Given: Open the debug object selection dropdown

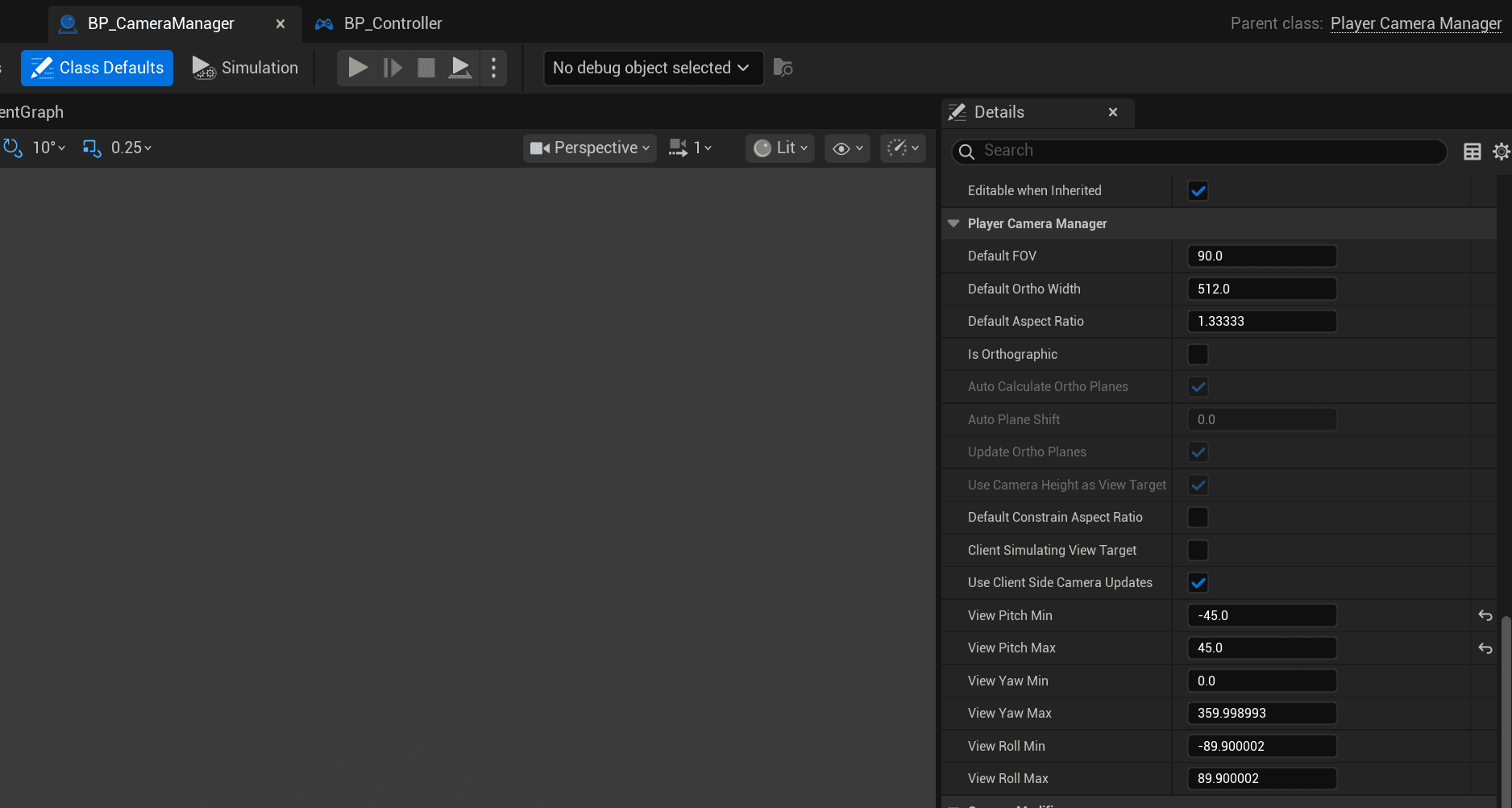Looking at the screenshot, I should point(652,68).
